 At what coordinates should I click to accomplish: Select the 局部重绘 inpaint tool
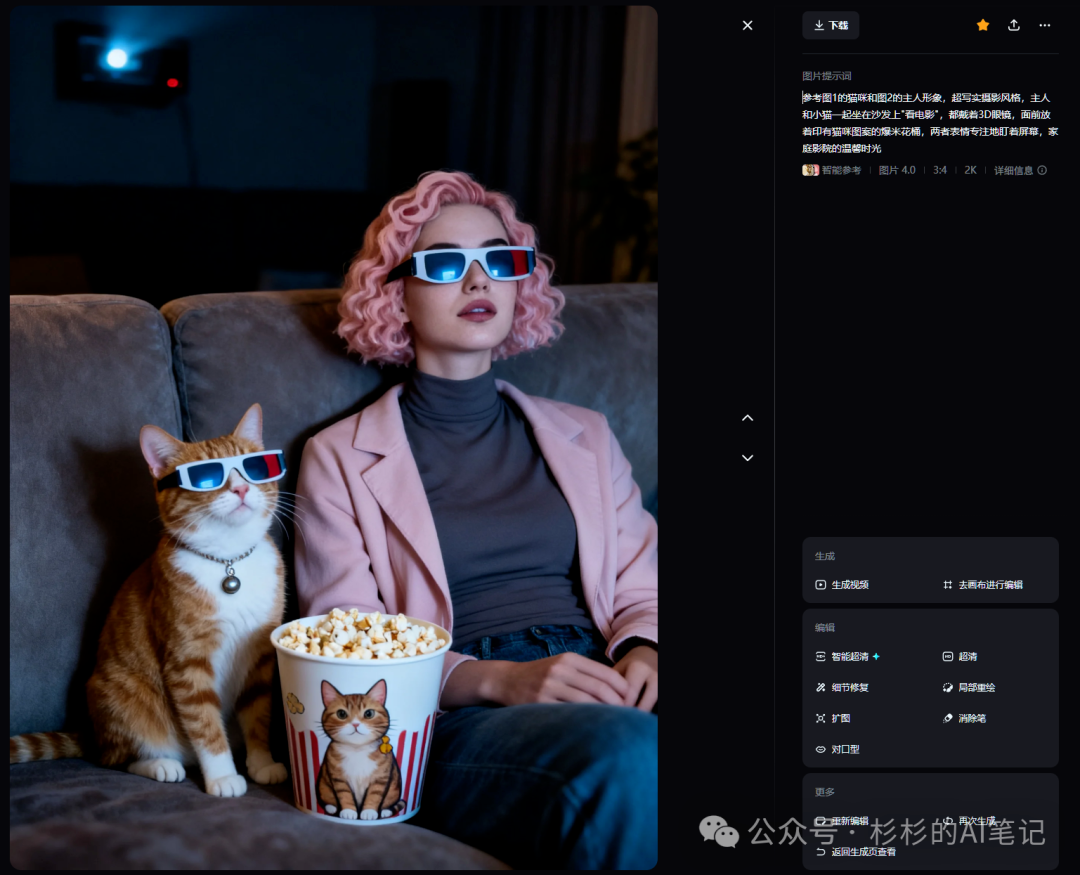(968, 687)
